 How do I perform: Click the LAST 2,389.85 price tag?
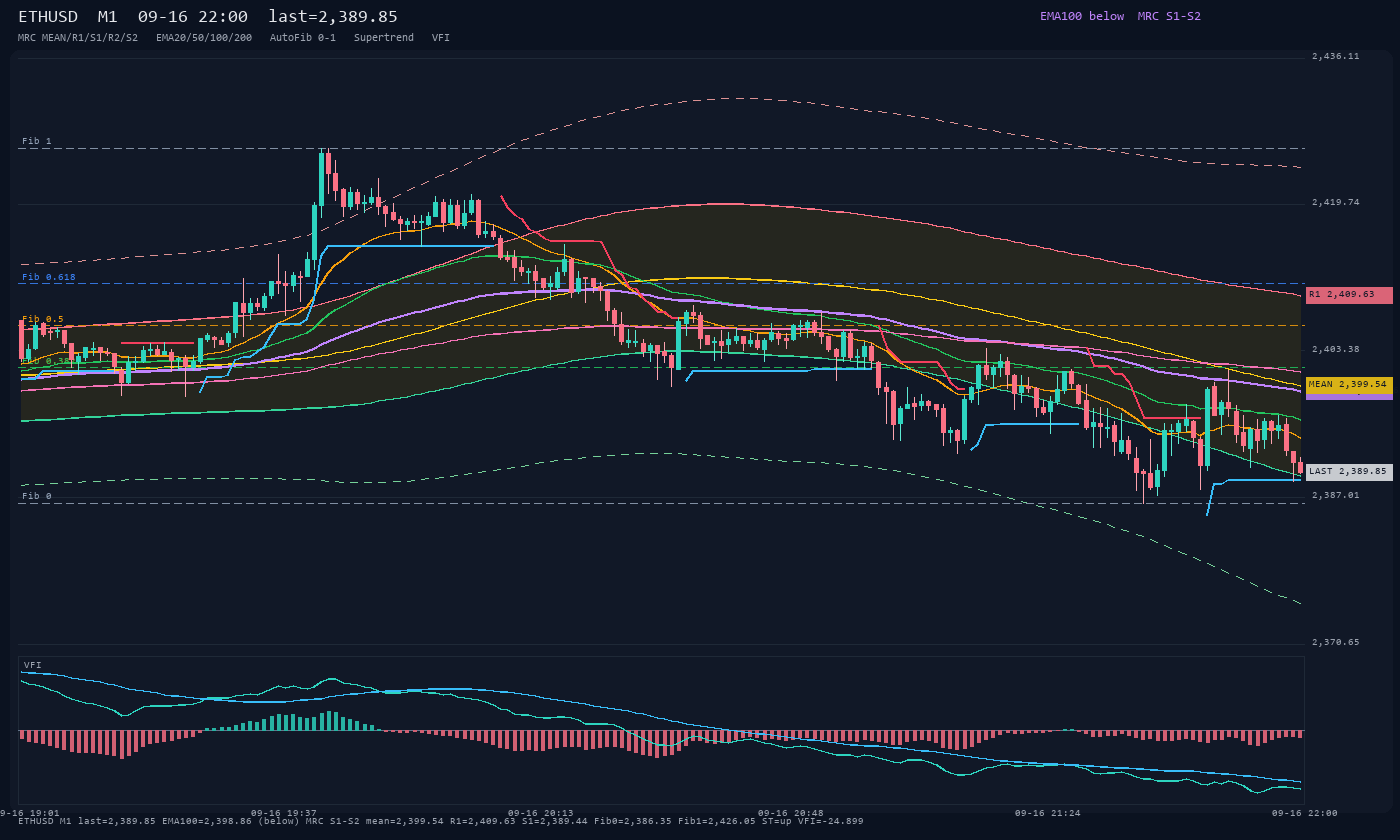(x=1349, y=471)
